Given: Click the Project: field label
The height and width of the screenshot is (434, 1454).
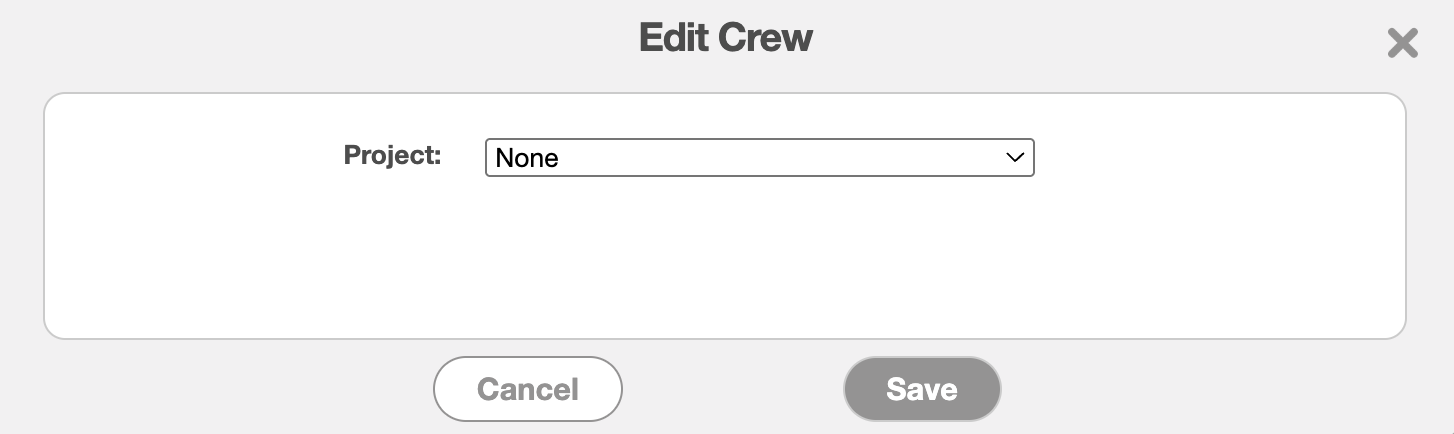Looking at the screenshot, I should tap(392, 155).
